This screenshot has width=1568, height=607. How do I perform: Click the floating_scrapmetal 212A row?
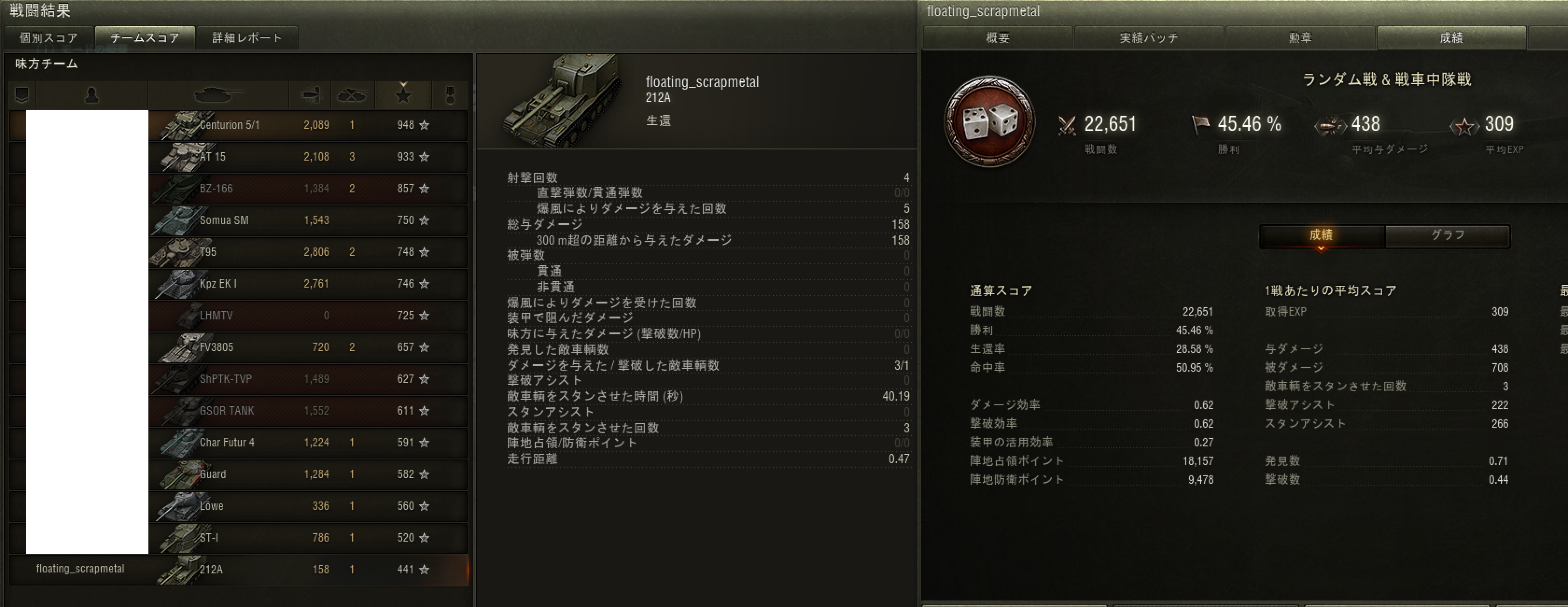pyautogui.click(x=238, y=570)
